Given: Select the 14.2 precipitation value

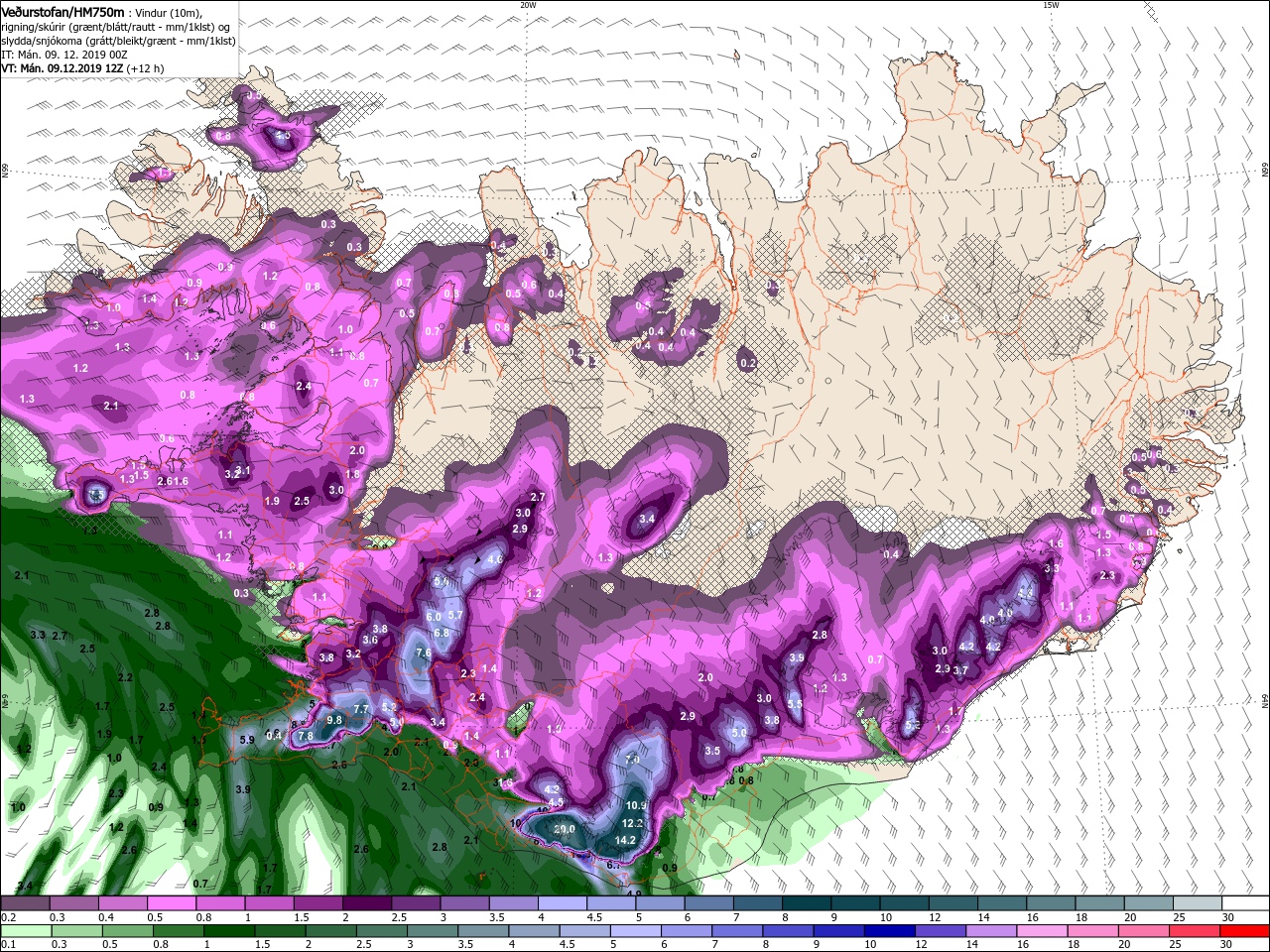Looking at the screenshot, I should (625, 840).
